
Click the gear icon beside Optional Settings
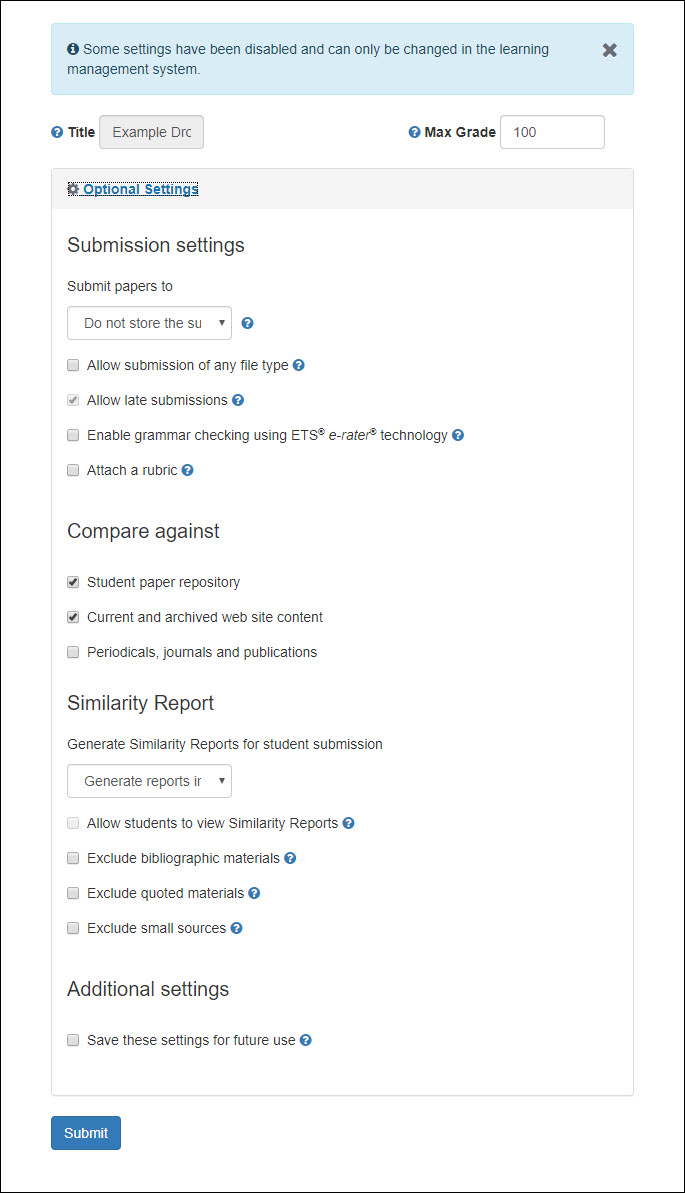(72, 188)
